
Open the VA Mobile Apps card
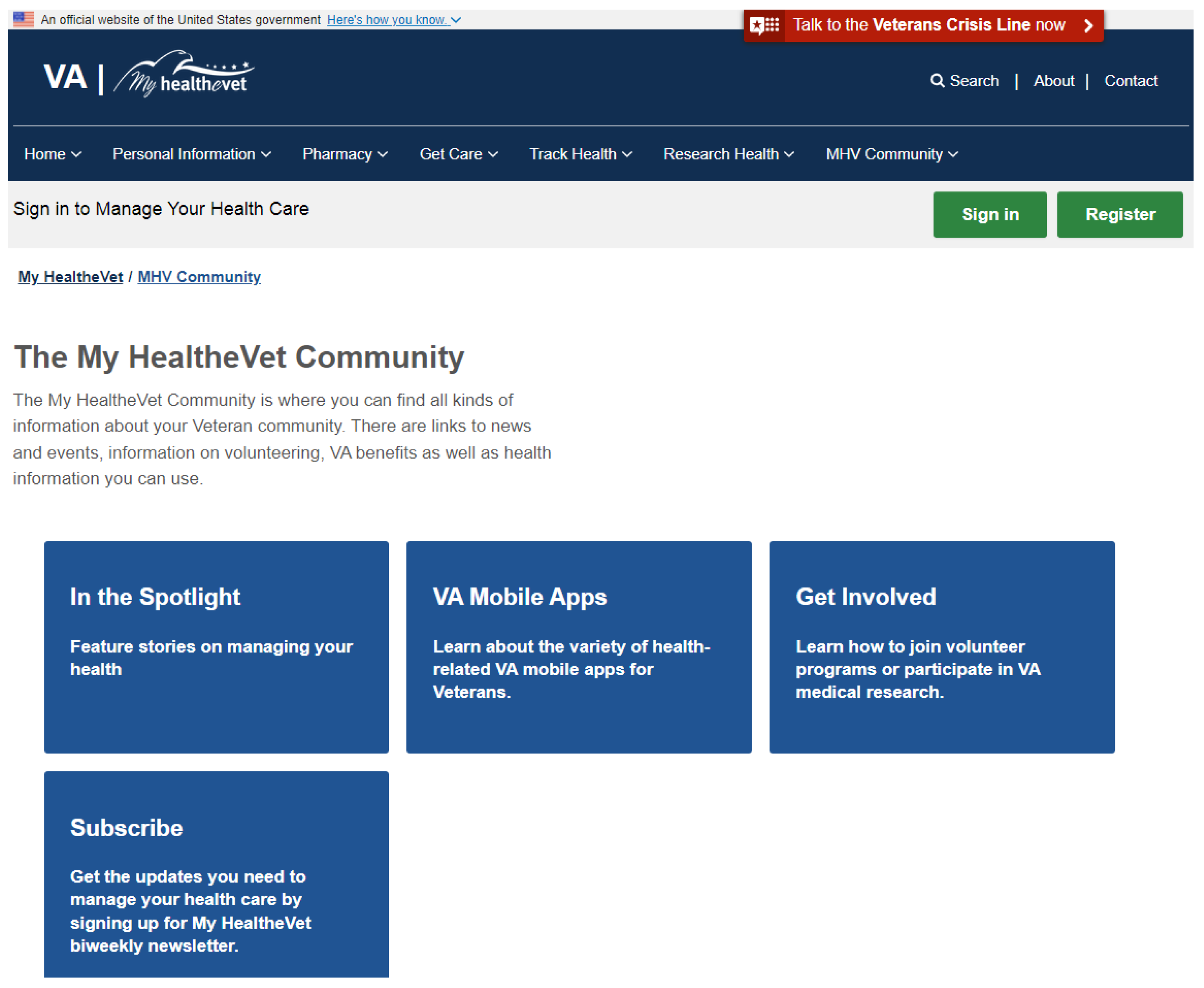click(579, 647)
